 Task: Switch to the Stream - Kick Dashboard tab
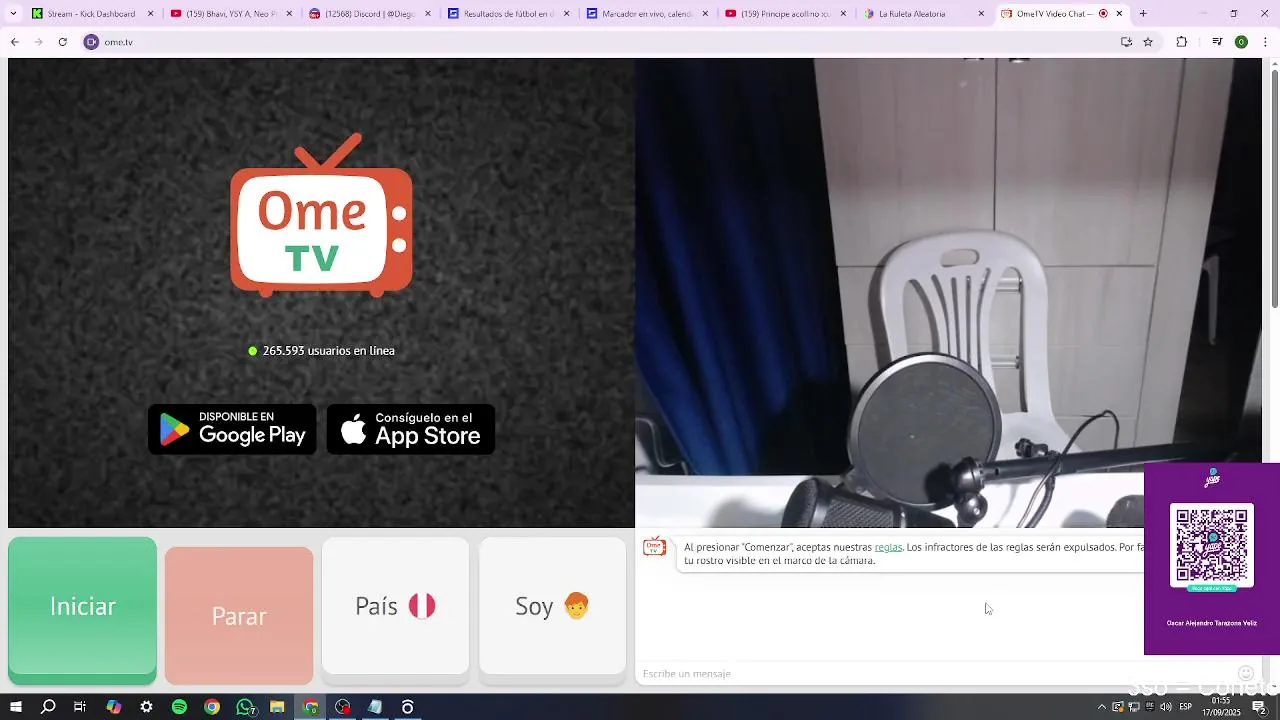click(92, 14)
